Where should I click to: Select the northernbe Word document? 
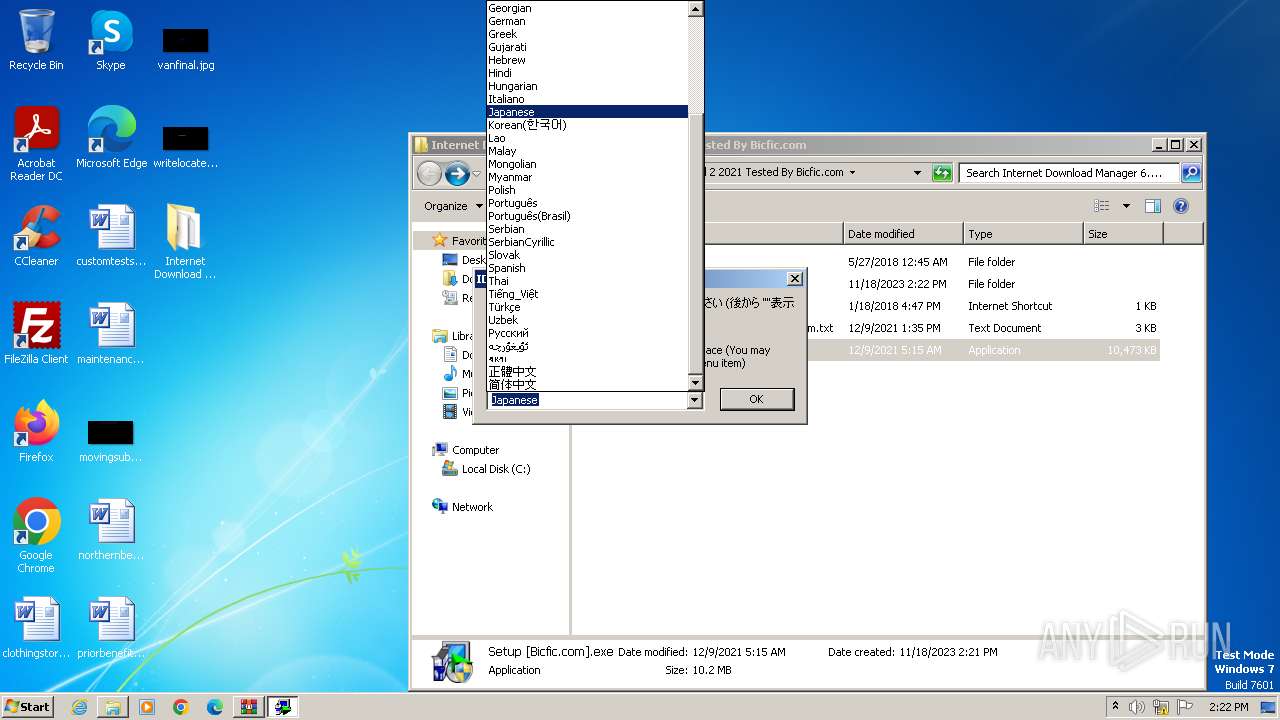tap(111, 530)
